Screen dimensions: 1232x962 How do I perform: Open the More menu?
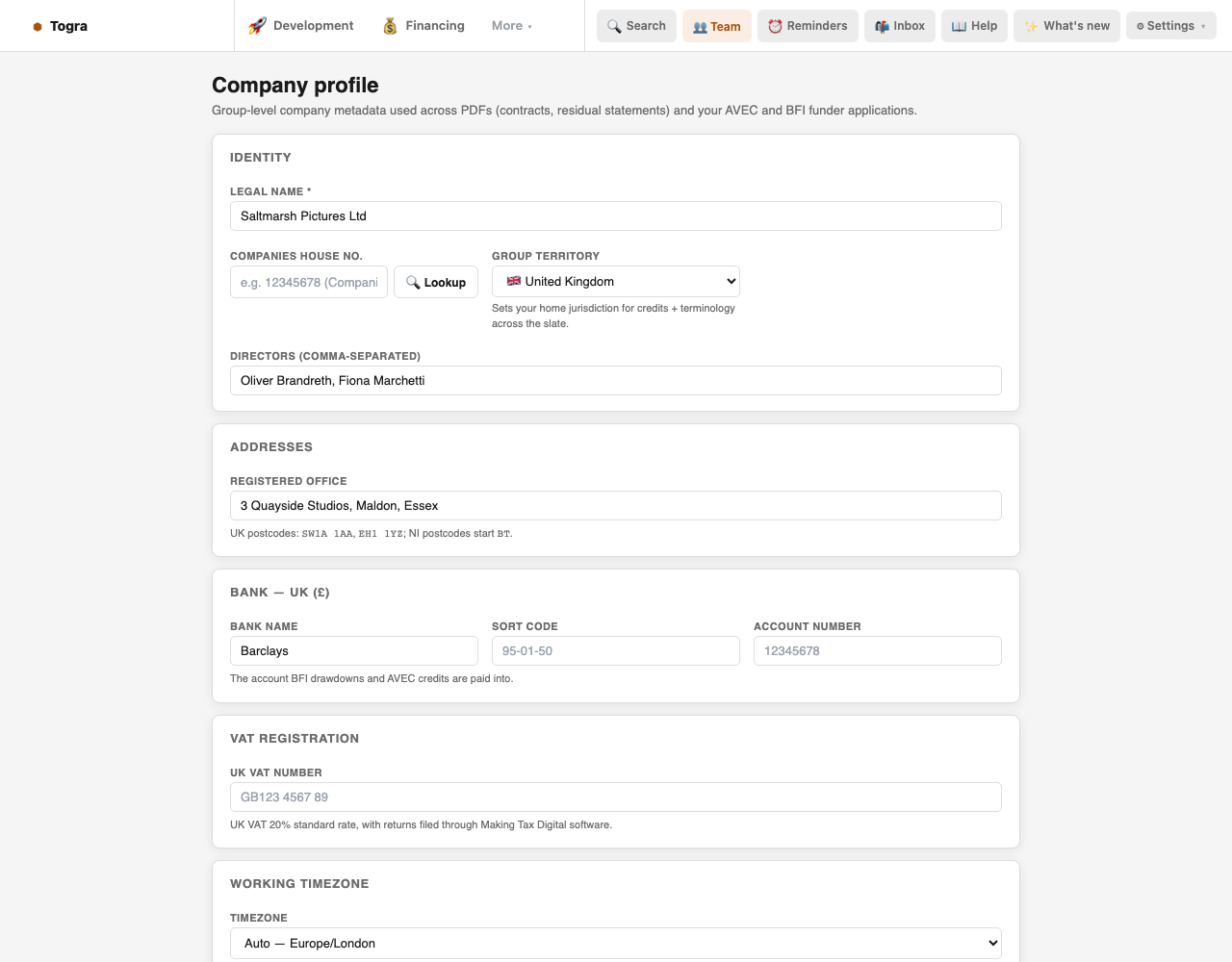[x=512, y=26]
